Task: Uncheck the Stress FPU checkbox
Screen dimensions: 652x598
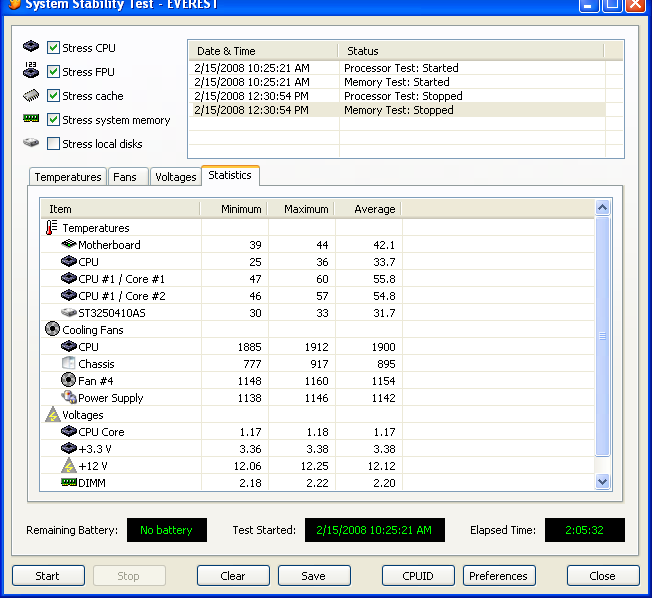Action: tap(53, 72)
